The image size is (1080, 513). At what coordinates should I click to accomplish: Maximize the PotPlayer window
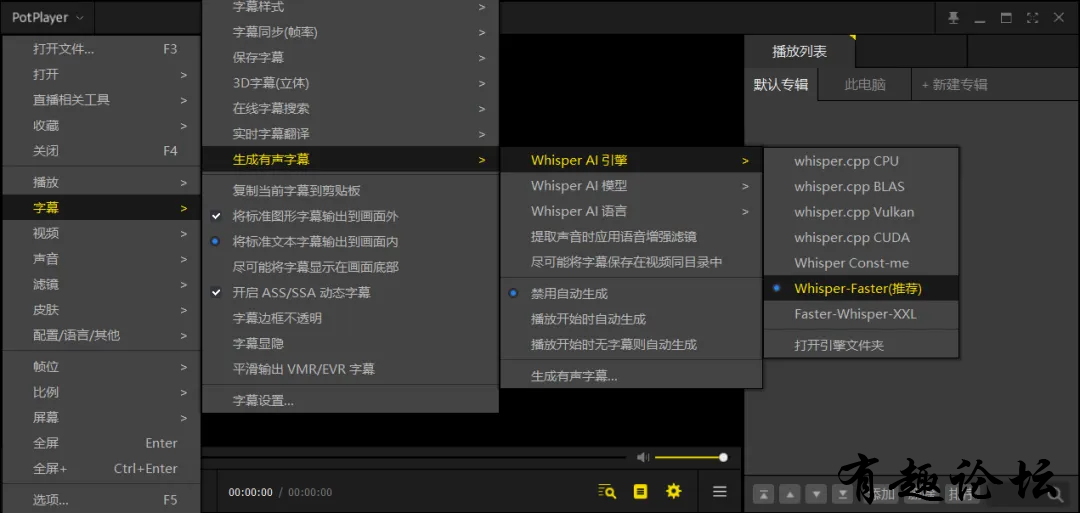coord(1006,18)
